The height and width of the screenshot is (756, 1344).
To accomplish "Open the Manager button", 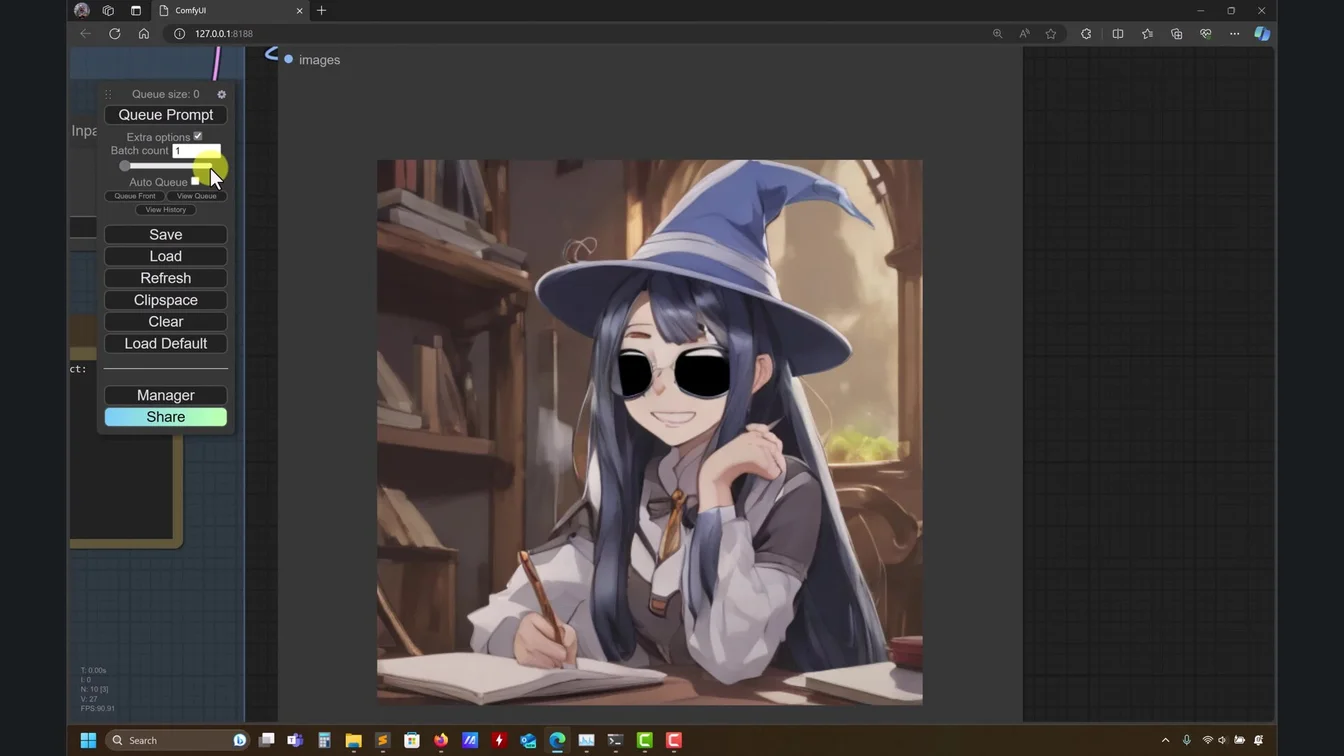I will tap(166, 395).
